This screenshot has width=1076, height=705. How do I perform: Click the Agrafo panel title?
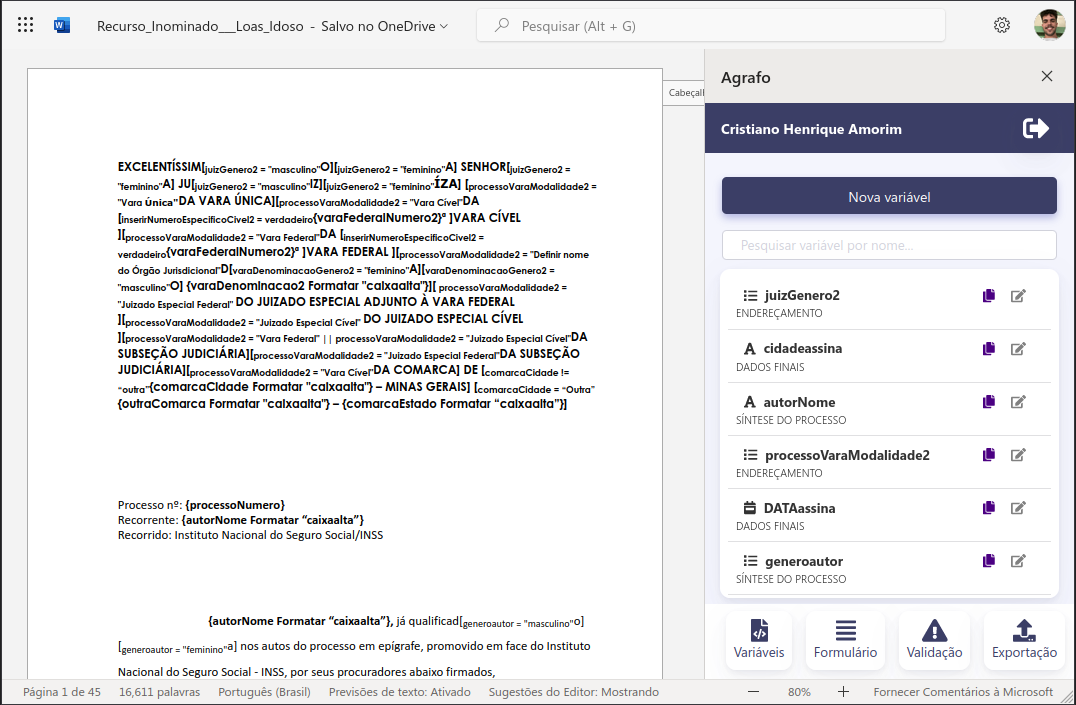tap(745, 78)
